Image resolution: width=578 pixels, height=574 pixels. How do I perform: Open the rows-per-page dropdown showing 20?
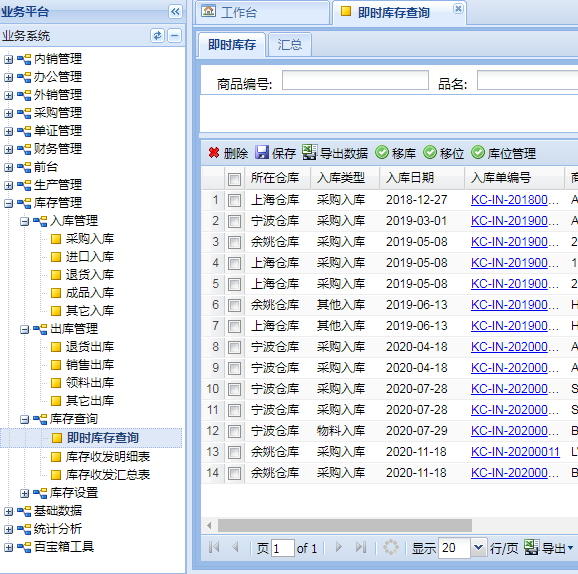point(478,548)
